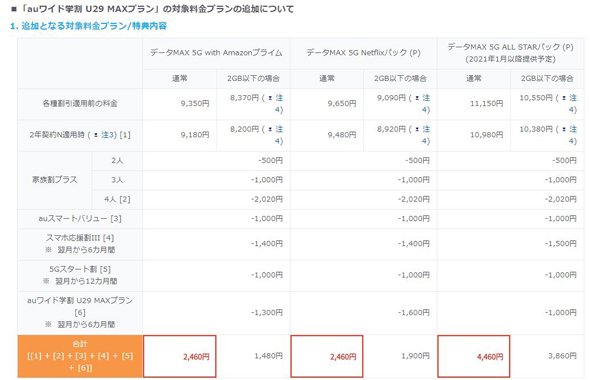Click the auスマートバリュー [3] row label
Screen dimensions: 590x380
tap(80, 219)
